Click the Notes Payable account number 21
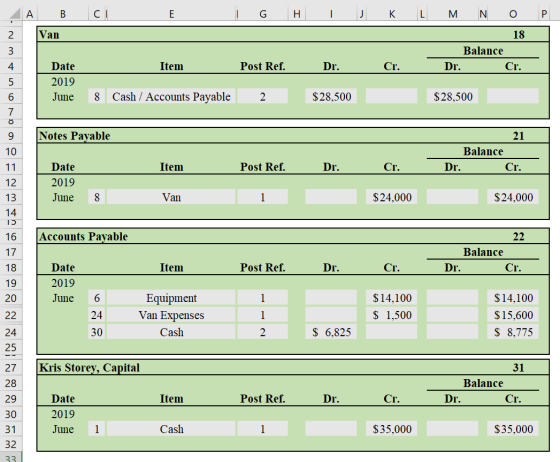 [519, 136]
